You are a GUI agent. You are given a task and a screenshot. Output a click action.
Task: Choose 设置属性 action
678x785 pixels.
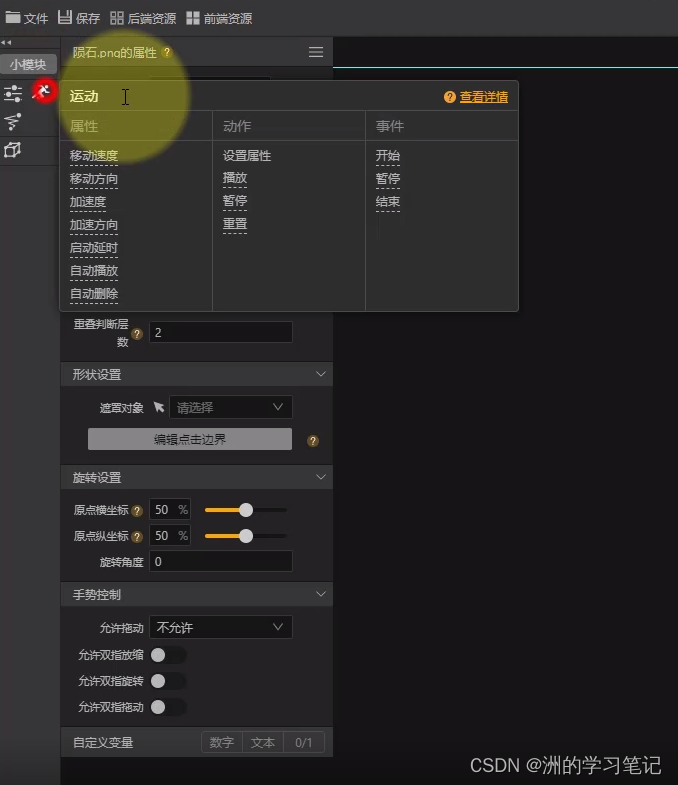click(247, 156)
